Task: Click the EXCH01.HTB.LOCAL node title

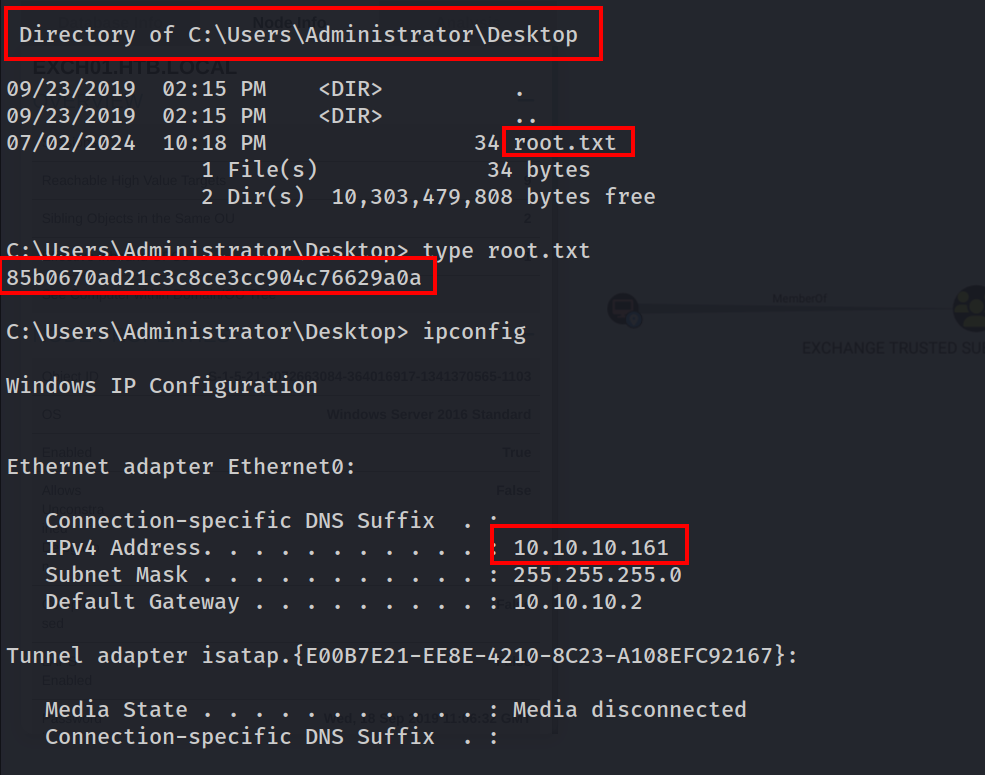Action: (x=134, y=67)
